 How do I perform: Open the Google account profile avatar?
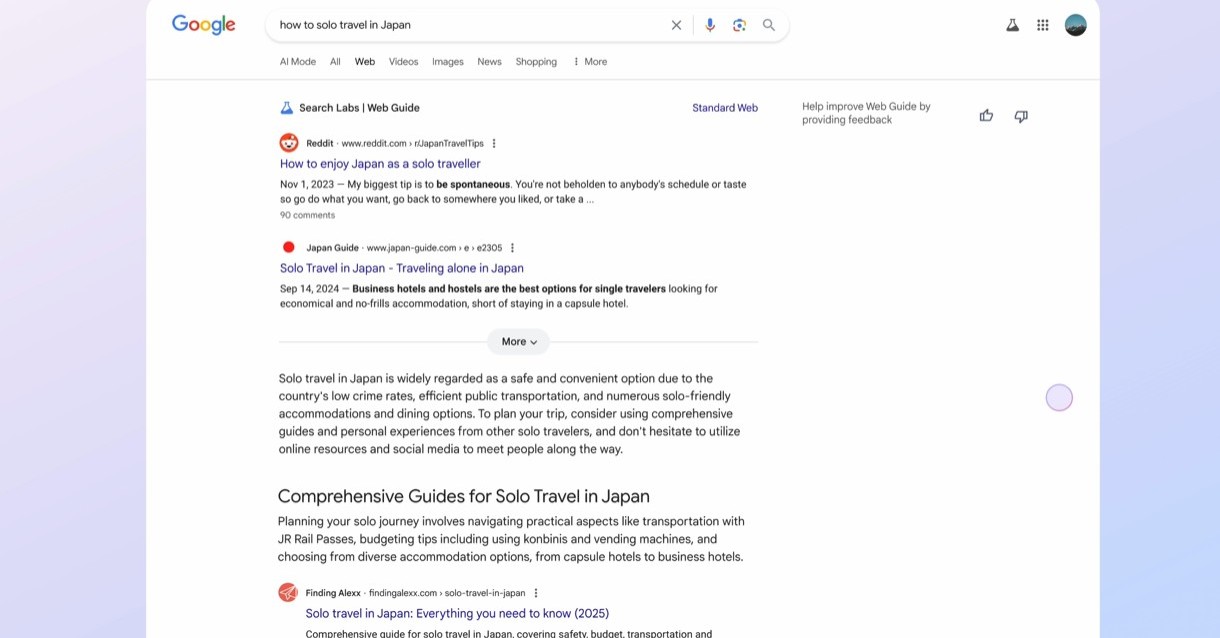click(x=1076, y=25)
